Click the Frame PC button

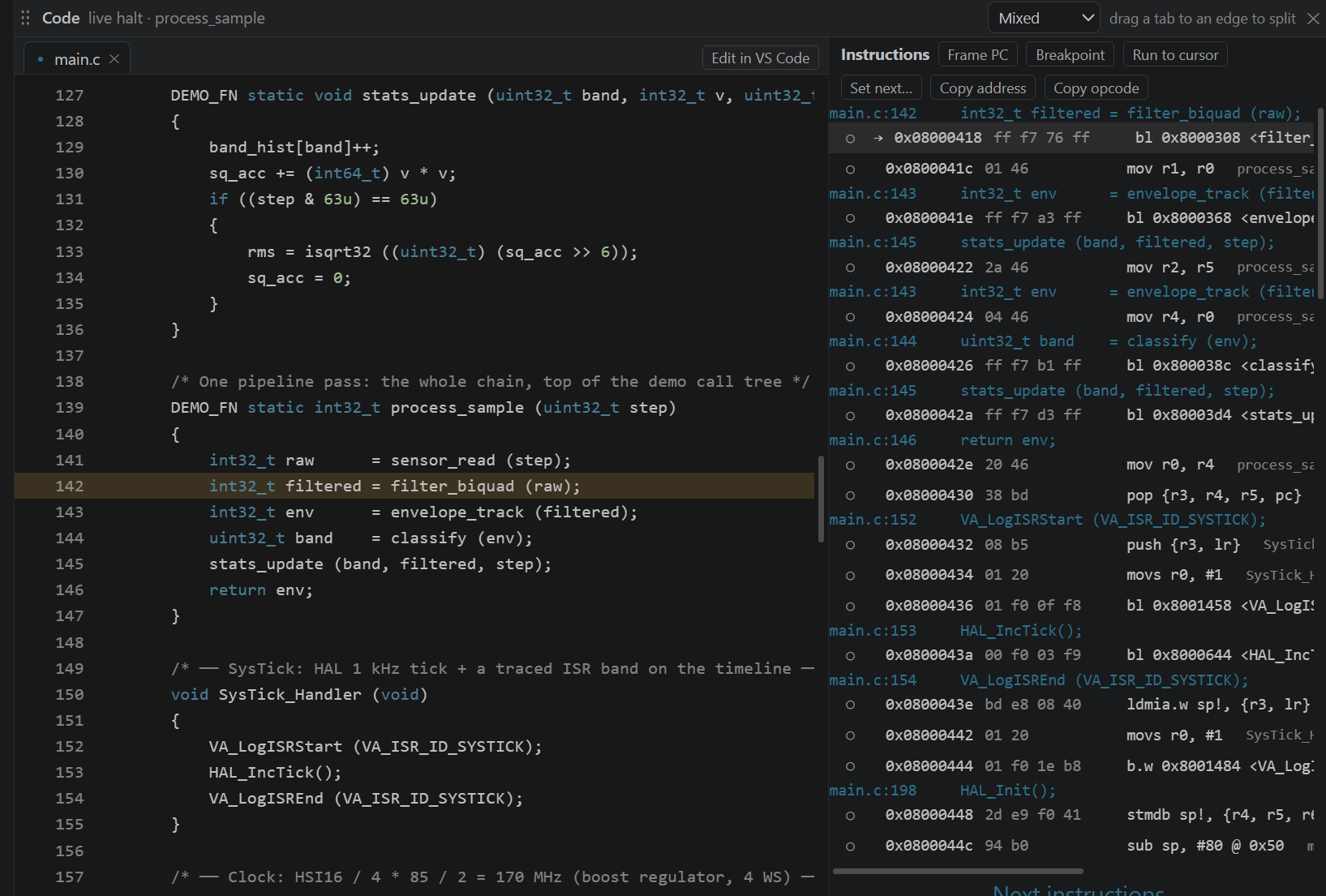[x=977, y=54]
